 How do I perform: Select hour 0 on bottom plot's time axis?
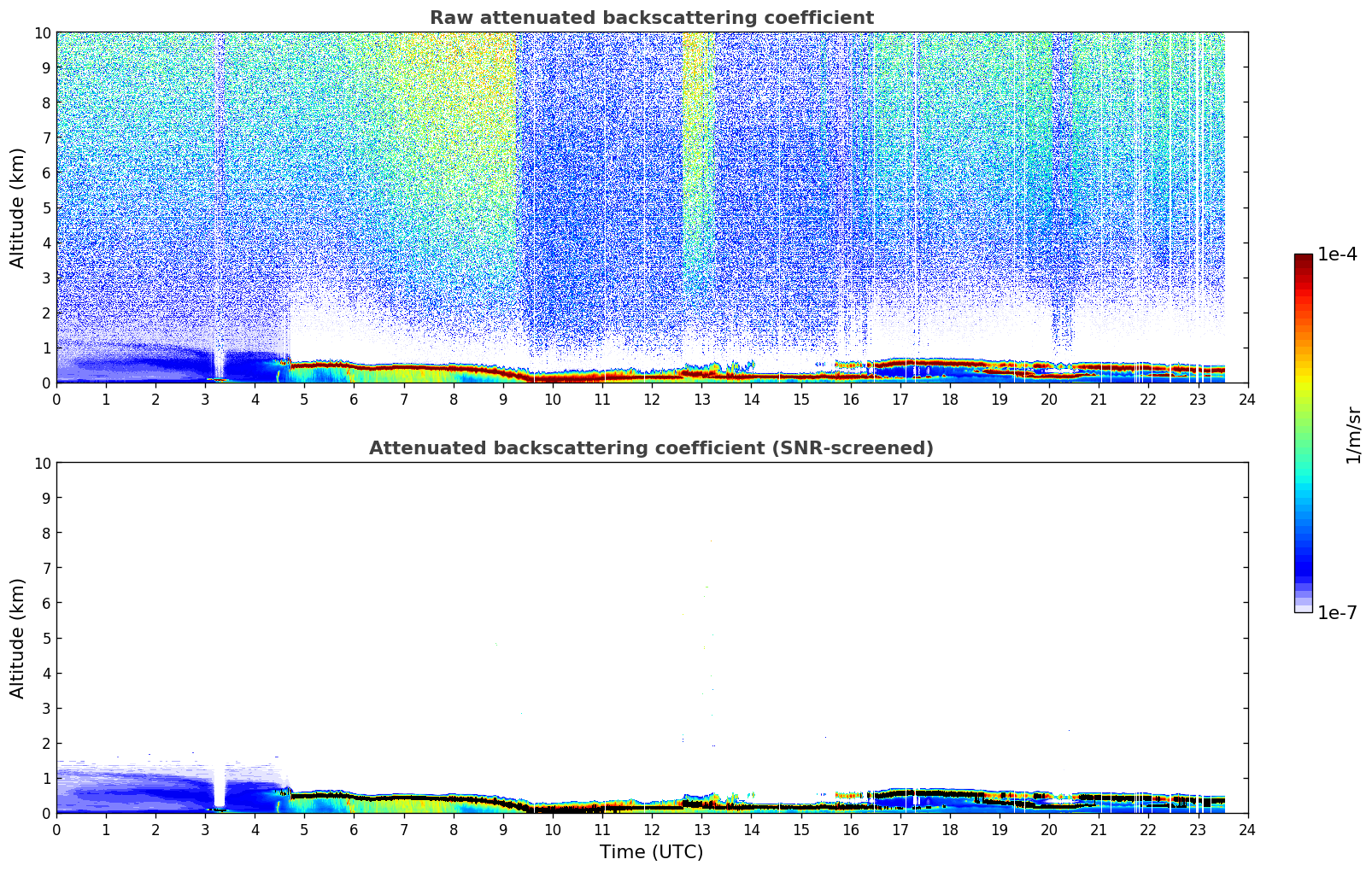pos(56,830)
